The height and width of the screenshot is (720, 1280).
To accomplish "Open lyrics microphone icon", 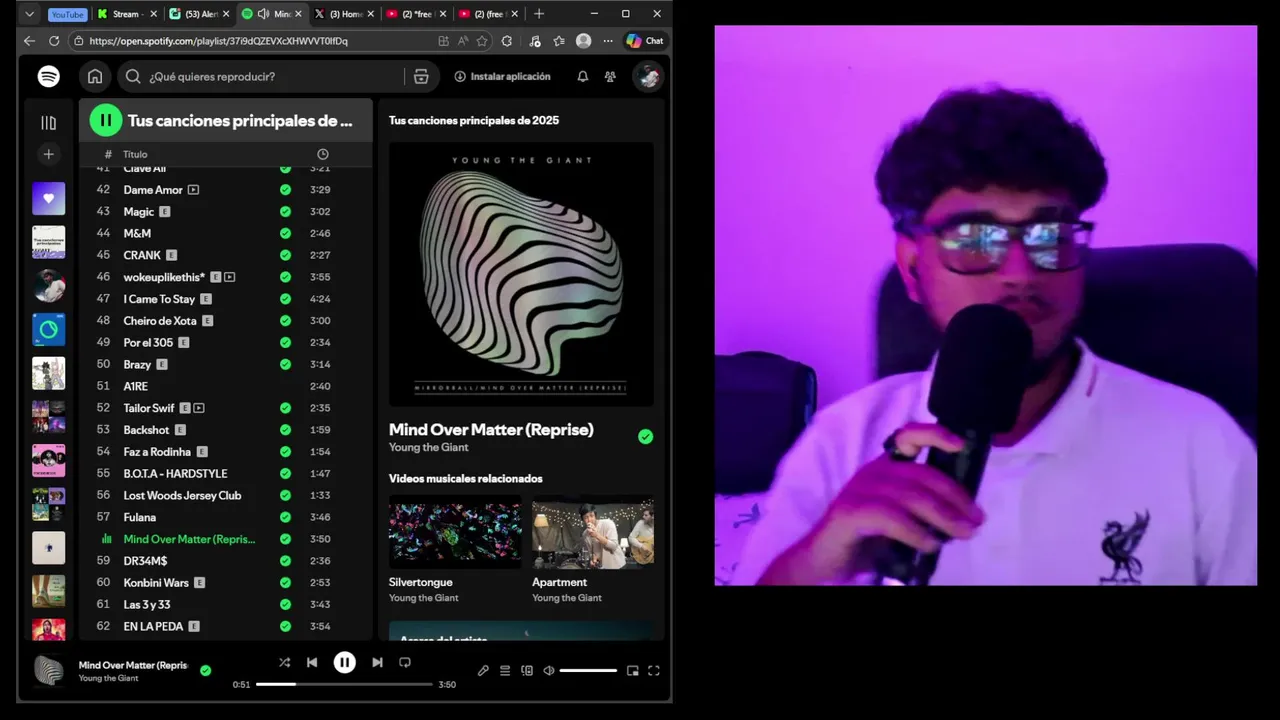I will 483,671.
